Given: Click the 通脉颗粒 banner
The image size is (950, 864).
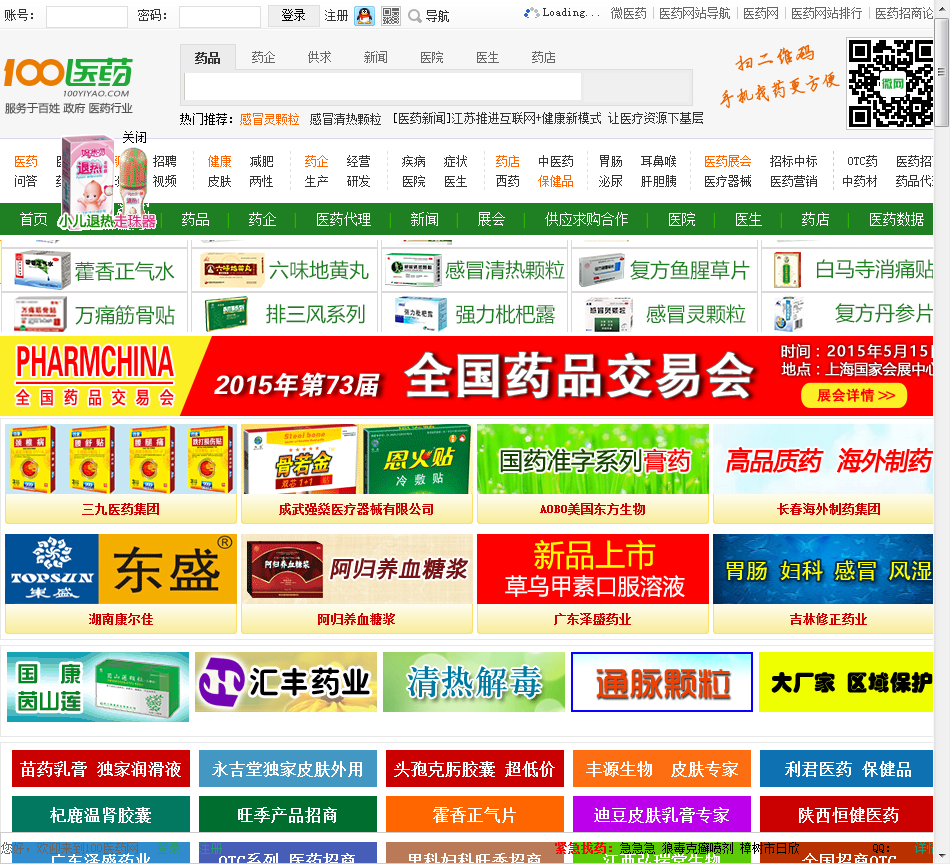Looking at the screenshot, I should click(x=662, y=682).
